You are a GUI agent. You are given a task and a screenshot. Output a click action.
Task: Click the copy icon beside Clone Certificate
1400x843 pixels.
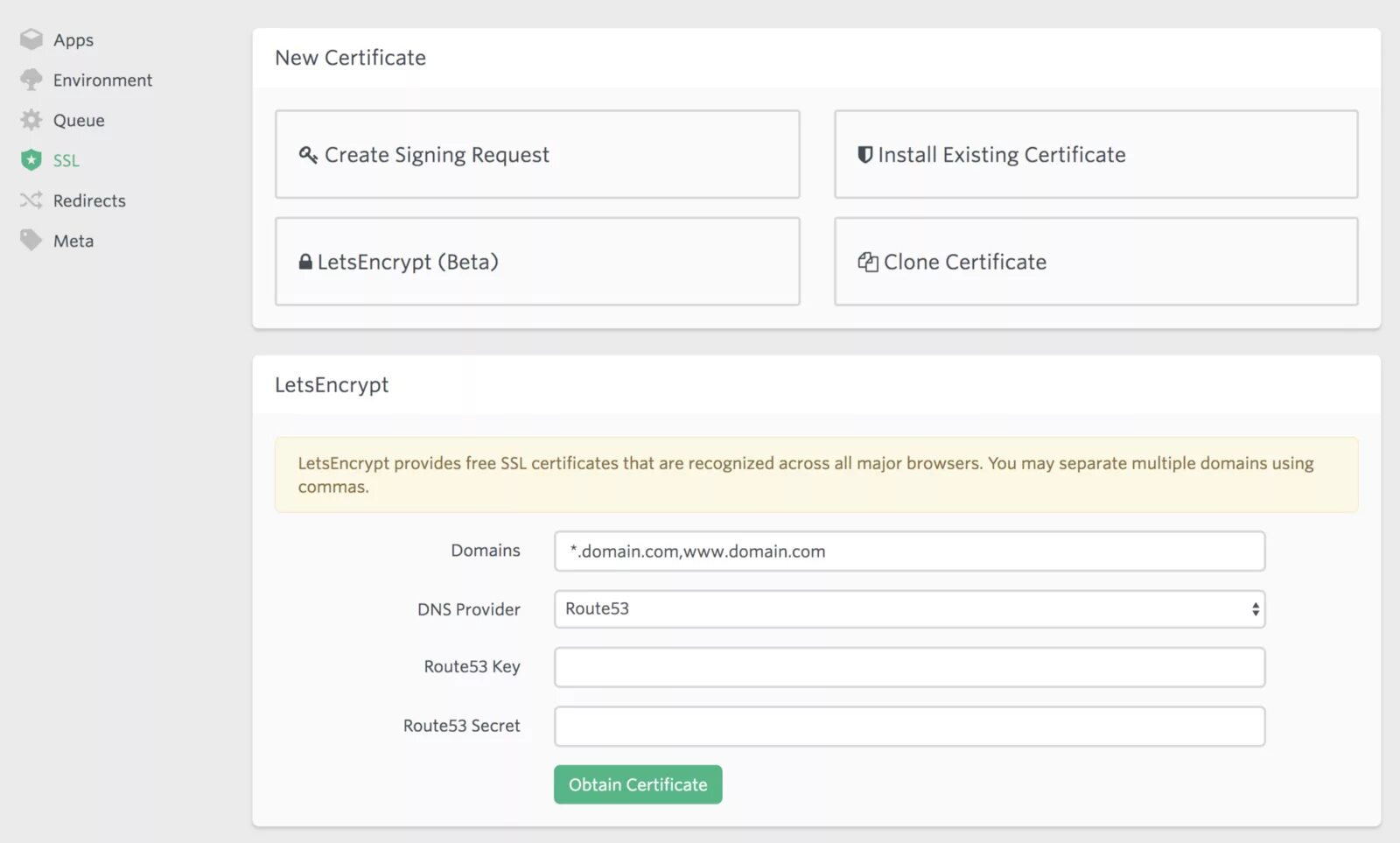coord(867,262)
